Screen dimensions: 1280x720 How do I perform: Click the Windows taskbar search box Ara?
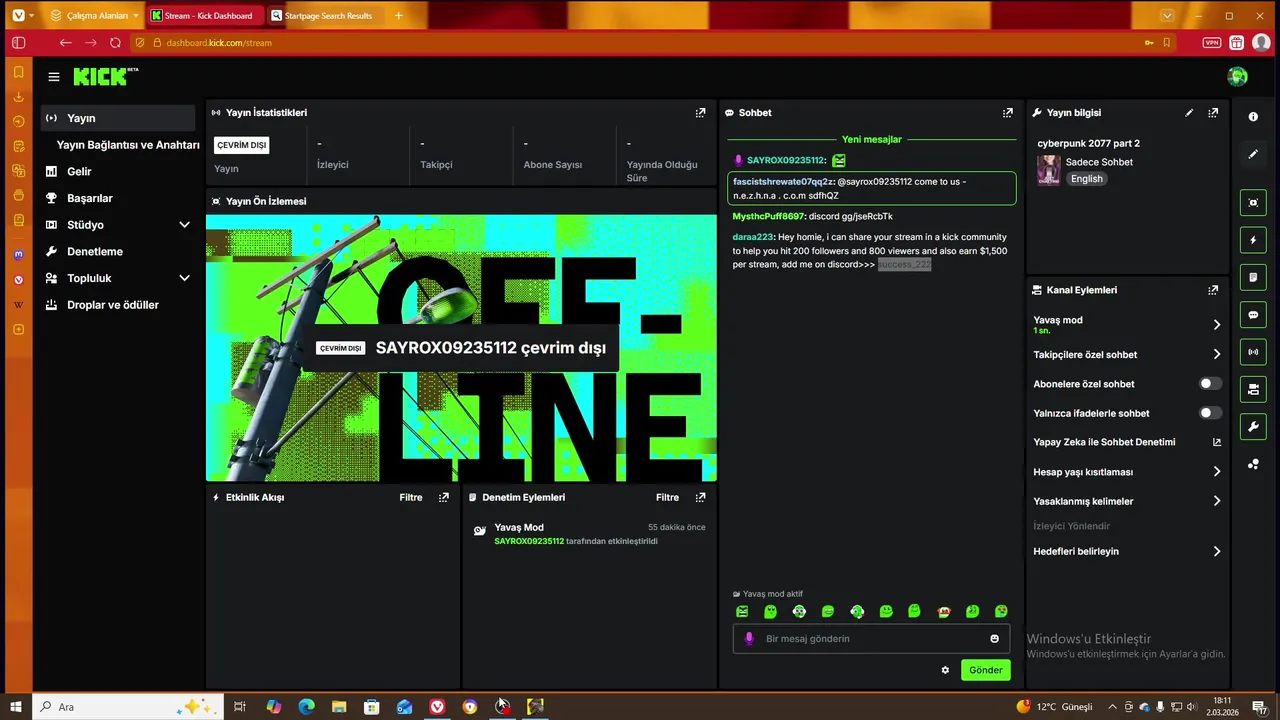pos(125,707)
